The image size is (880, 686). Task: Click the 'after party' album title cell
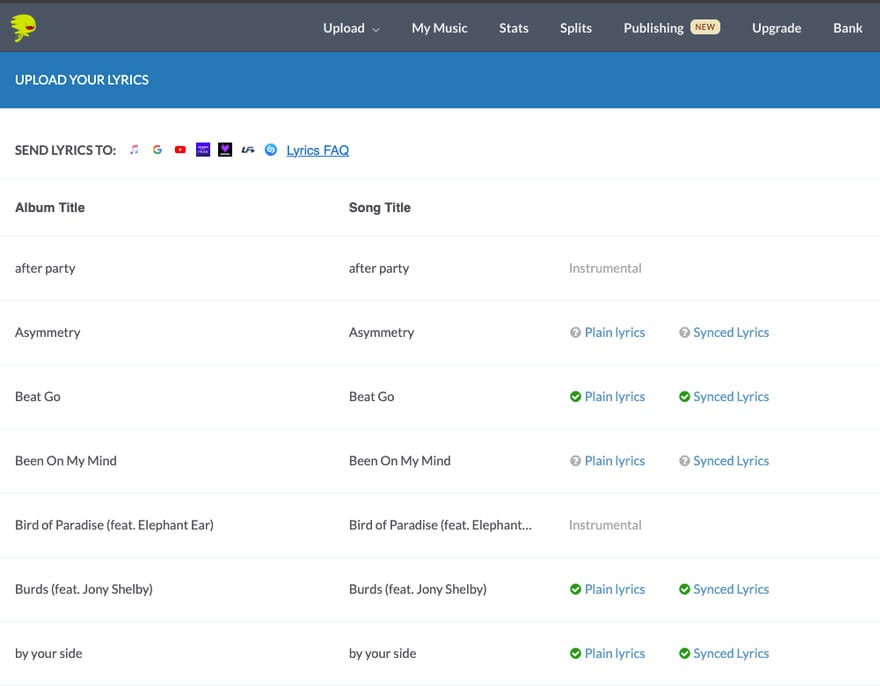point(45,268)
